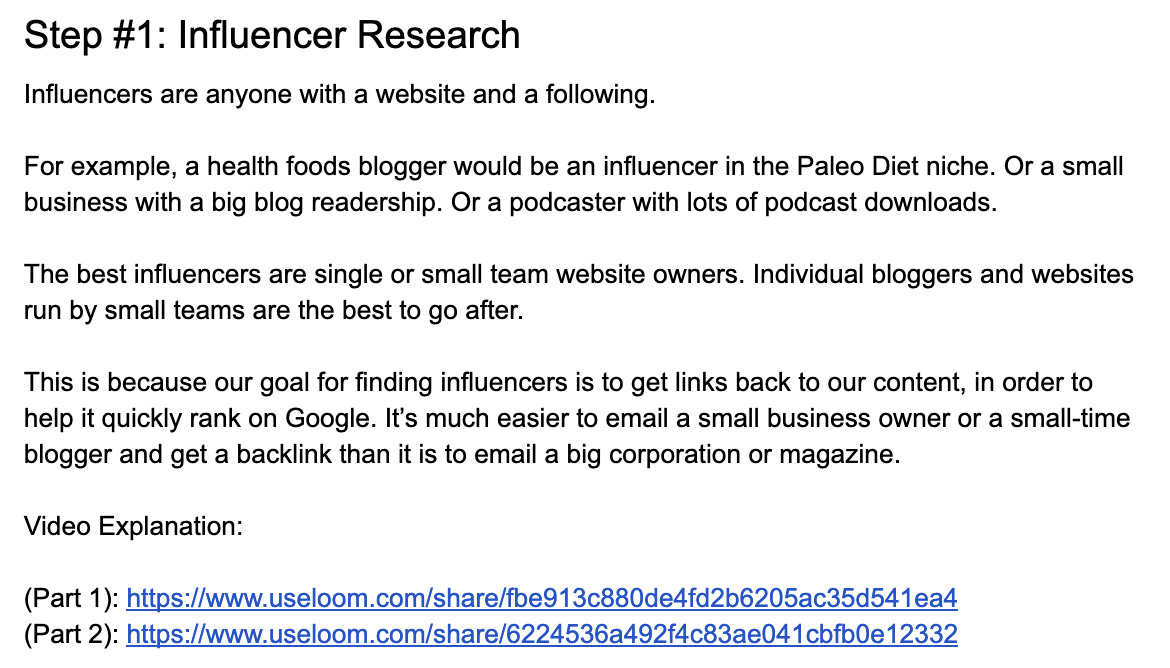Screen dimensions: 1170x668
Task: Open the Part 2 Loom video link
Action: [x=541, y=634]
